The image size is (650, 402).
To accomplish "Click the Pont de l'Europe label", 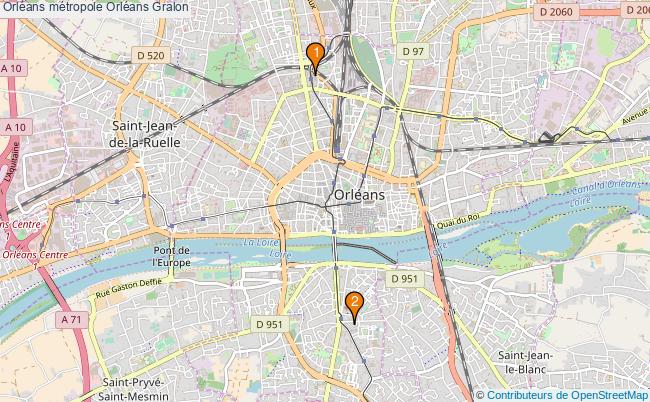I will pyautogui.click(x=171, y=256).
